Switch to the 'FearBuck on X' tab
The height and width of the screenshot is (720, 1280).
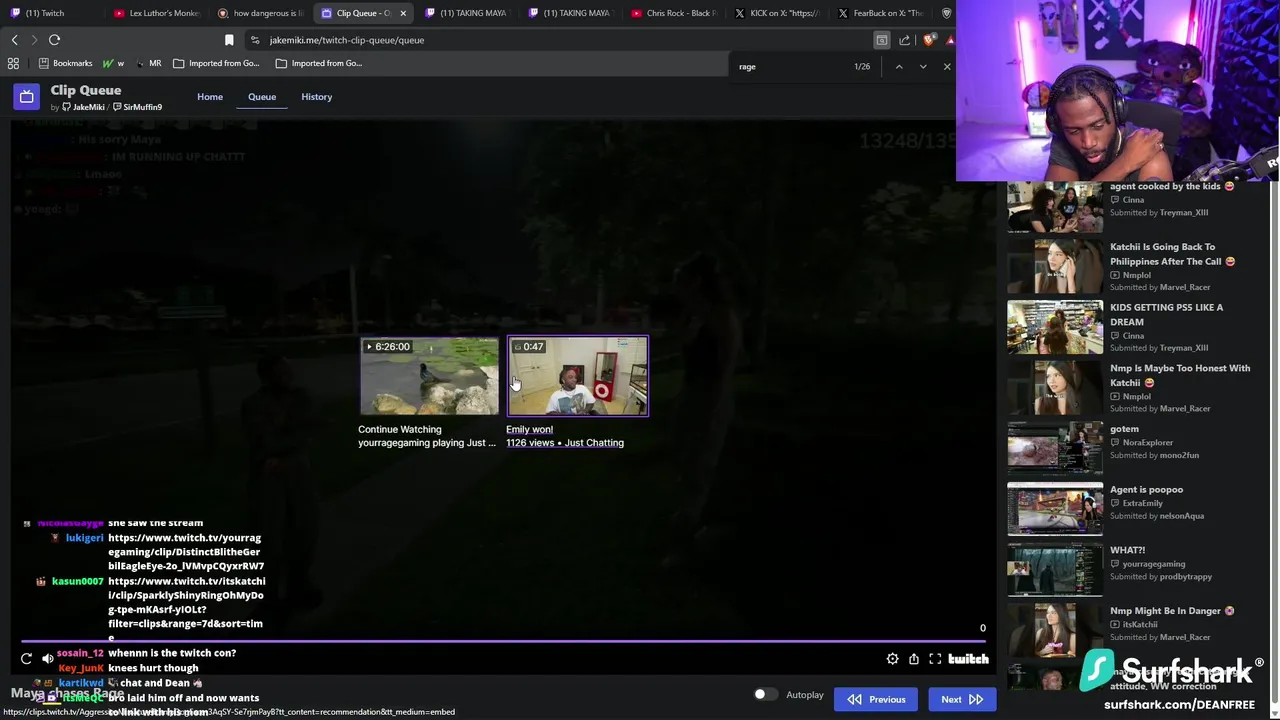pos(881,13)
